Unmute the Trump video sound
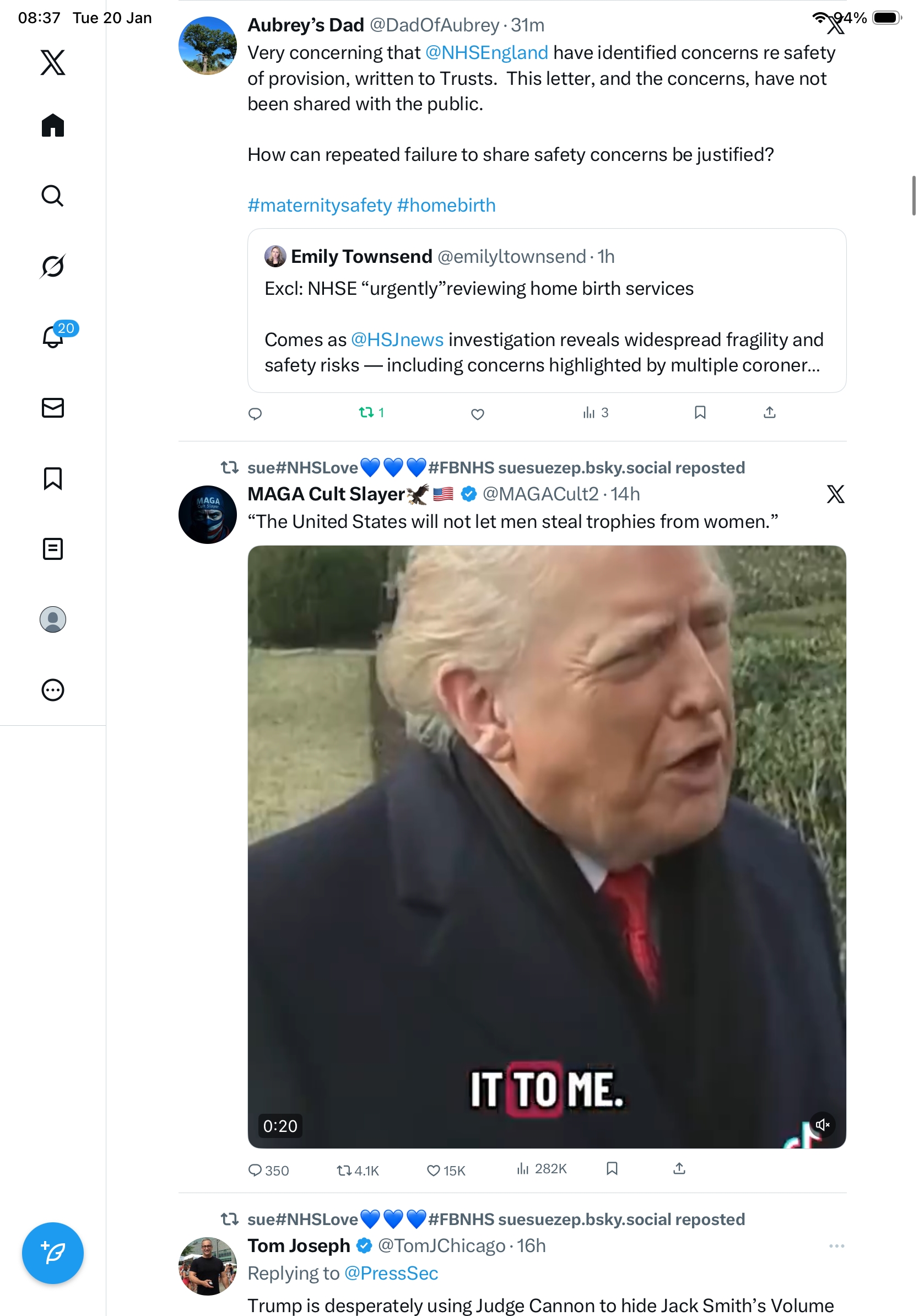This screenshot has width=919, height=1316. [822, 1124]
